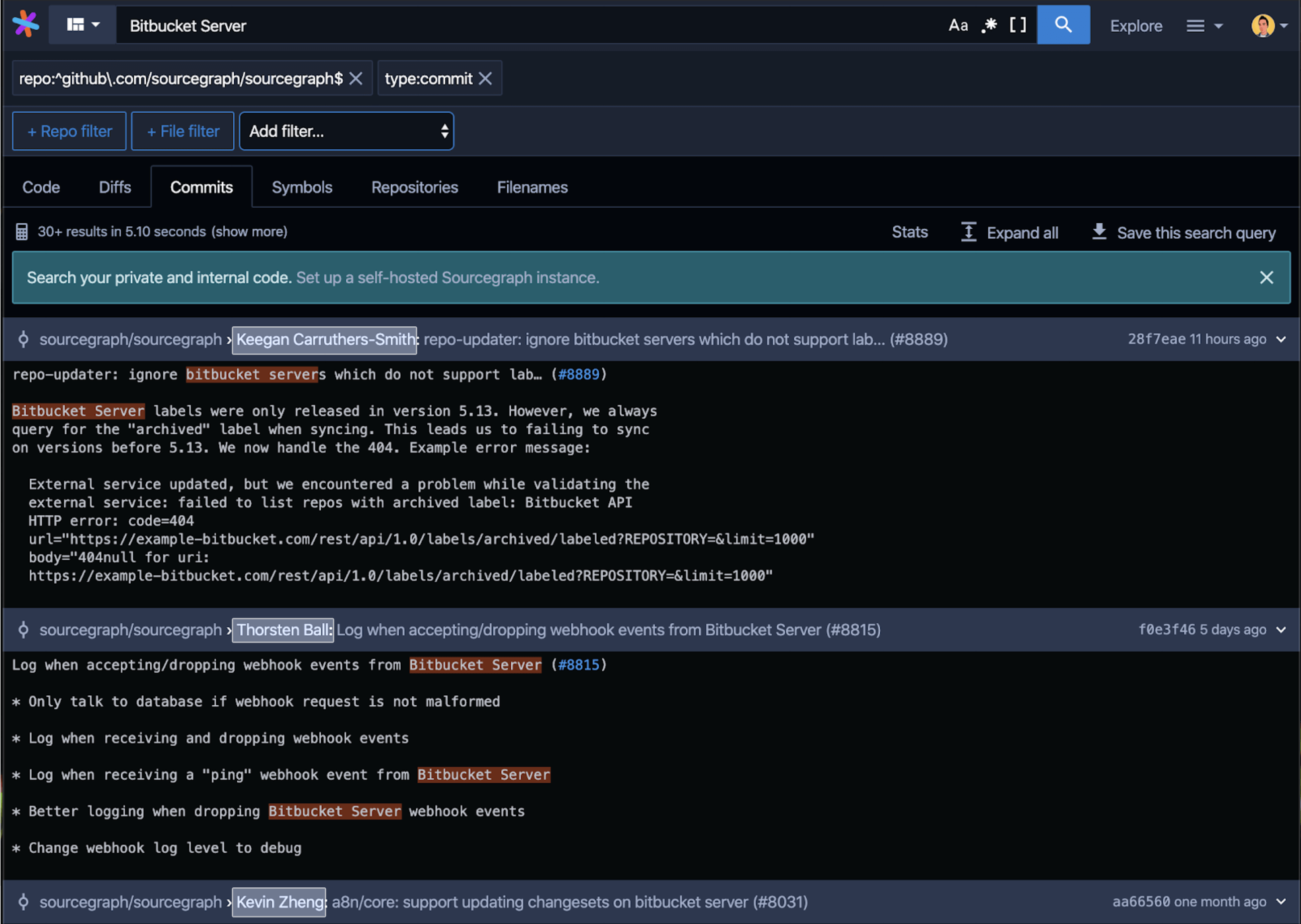Open the Explore link
Viewport: 1301px width, 924px height.
point(1136,26)
